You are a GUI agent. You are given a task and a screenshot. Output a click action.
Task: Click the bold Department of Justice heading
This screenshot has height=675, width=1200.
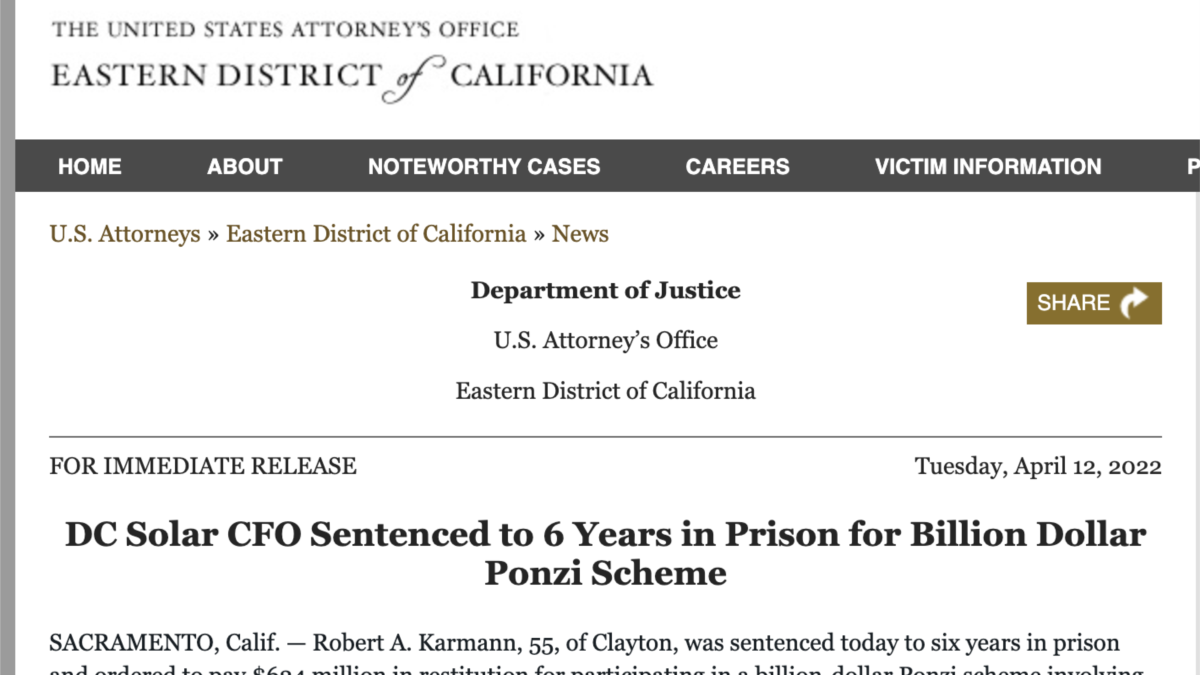(x=606, y=291)
